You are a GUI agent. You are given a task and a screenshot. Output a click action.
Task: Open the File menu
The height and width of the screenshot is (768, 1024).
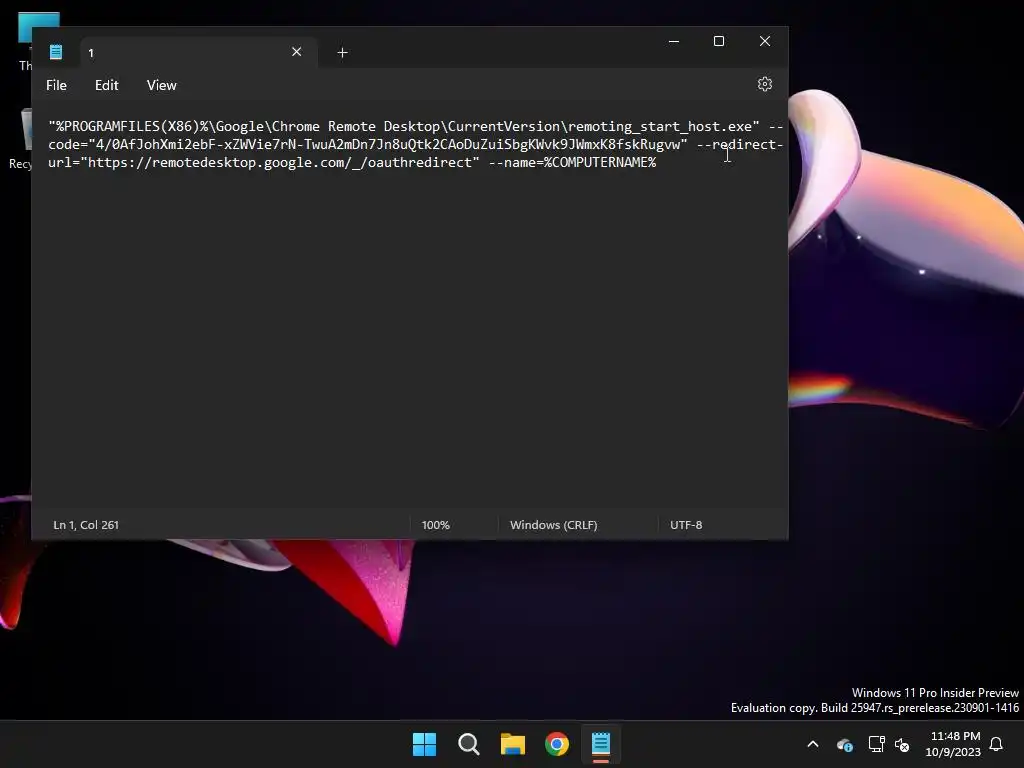click(x=56, y=86)
